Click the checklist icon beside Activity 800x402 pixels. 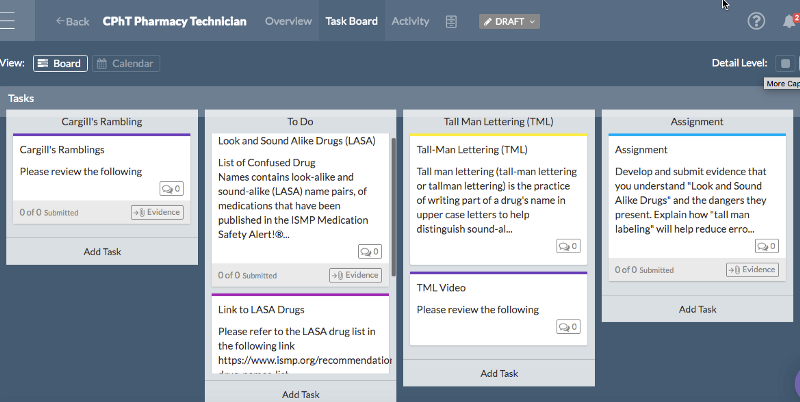[x=451, y=21]
